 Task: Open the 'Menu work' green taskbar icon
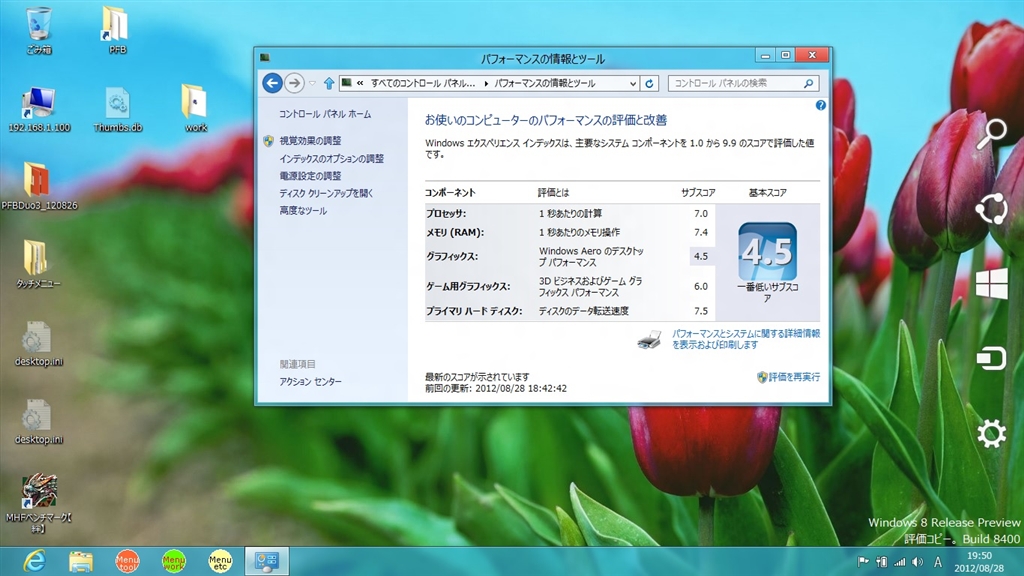[174, 561]
